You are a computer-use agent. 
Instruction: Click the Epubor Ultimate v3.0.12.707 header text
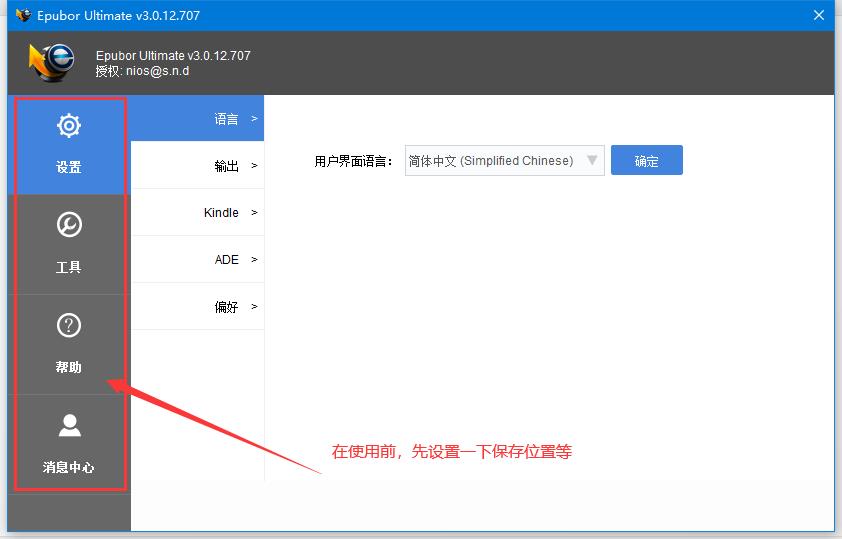click(173, 55)
